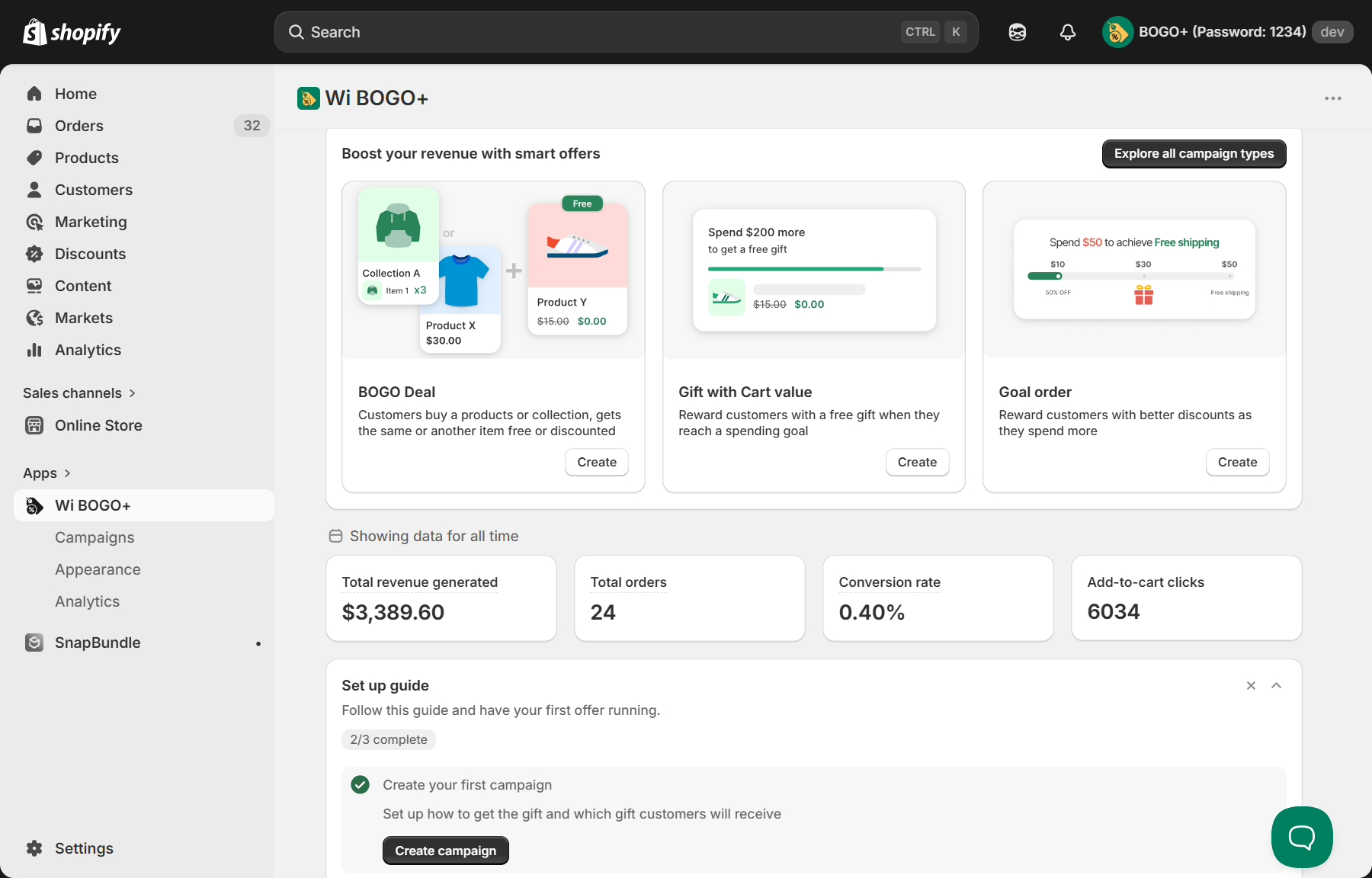Select SnapBundle in the sidebar
The image size is (1372, 878).
click(144, 642)
